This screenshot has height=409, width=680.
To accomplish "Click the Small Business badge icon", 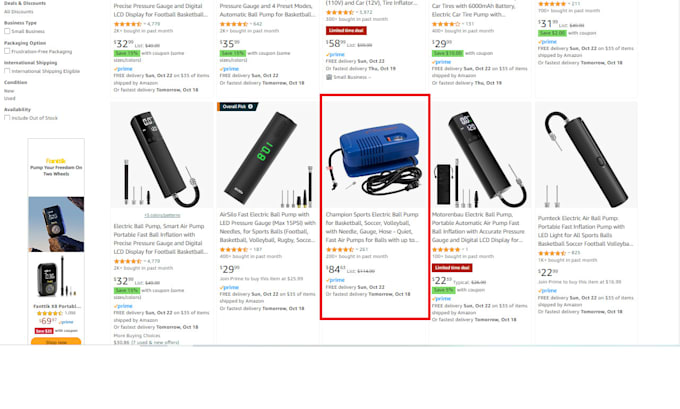I will click(x=329, y=77).
